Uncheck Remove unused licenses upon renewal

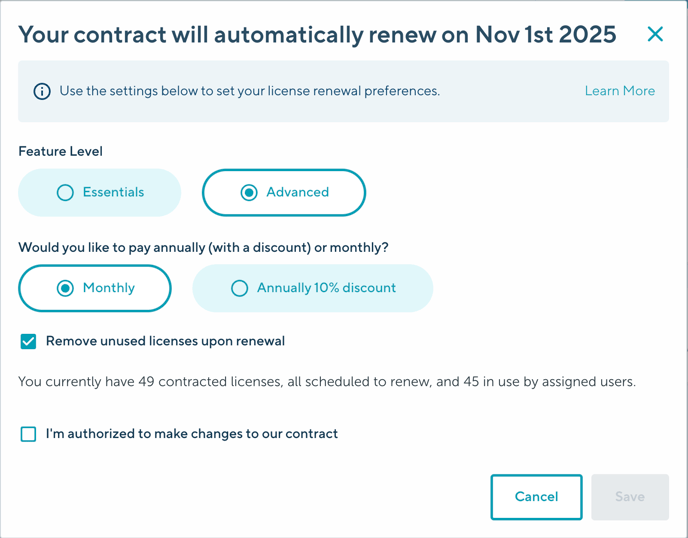(x=29, y=342)
